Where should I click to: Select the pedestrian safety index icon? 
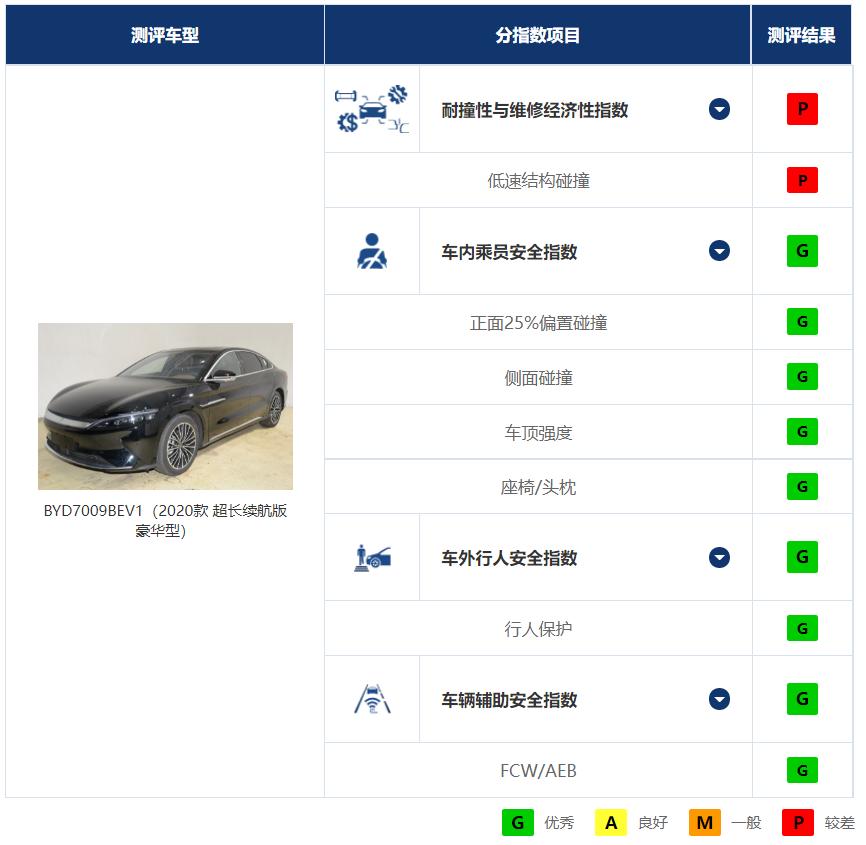point(371,558)
